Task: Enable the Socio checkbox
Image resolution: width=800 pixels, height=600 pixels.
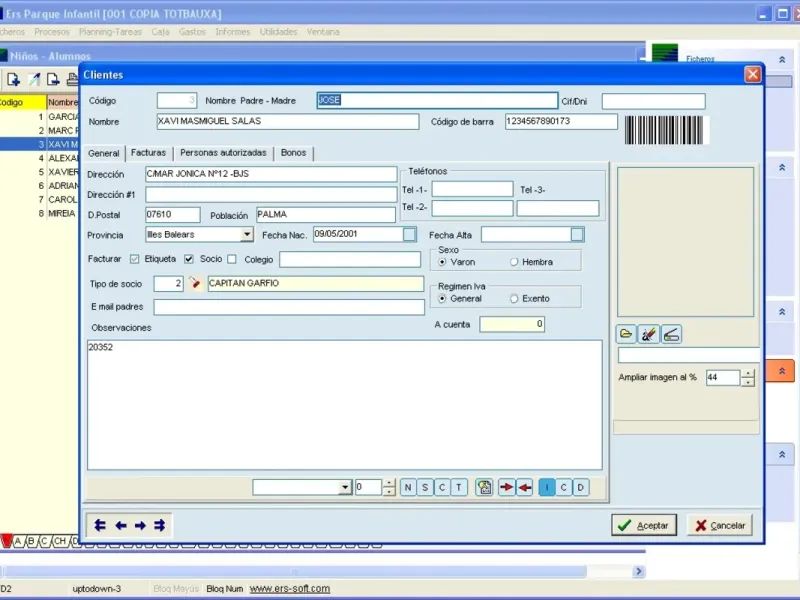Action: pos(232,259)
